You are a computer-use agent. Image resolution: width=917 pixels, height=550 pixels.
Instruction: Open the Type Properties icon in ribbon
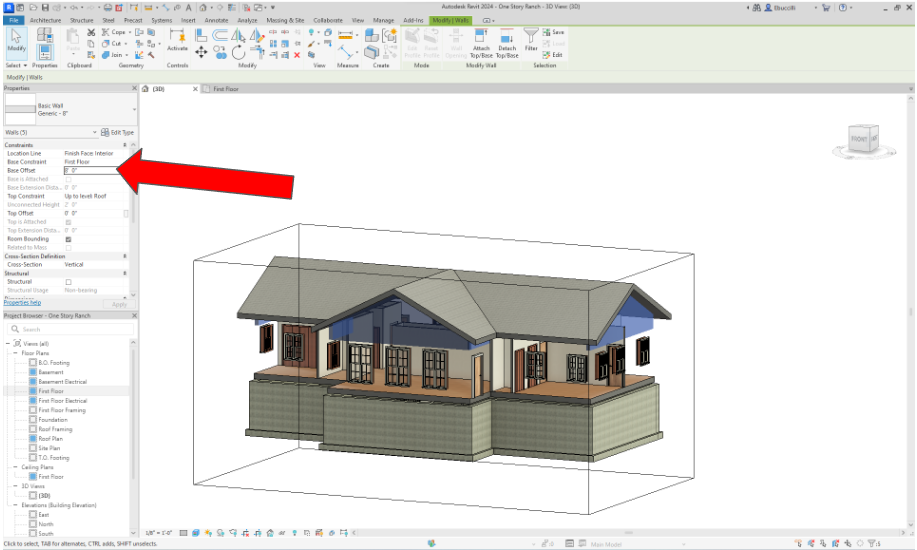coord(45,35)
